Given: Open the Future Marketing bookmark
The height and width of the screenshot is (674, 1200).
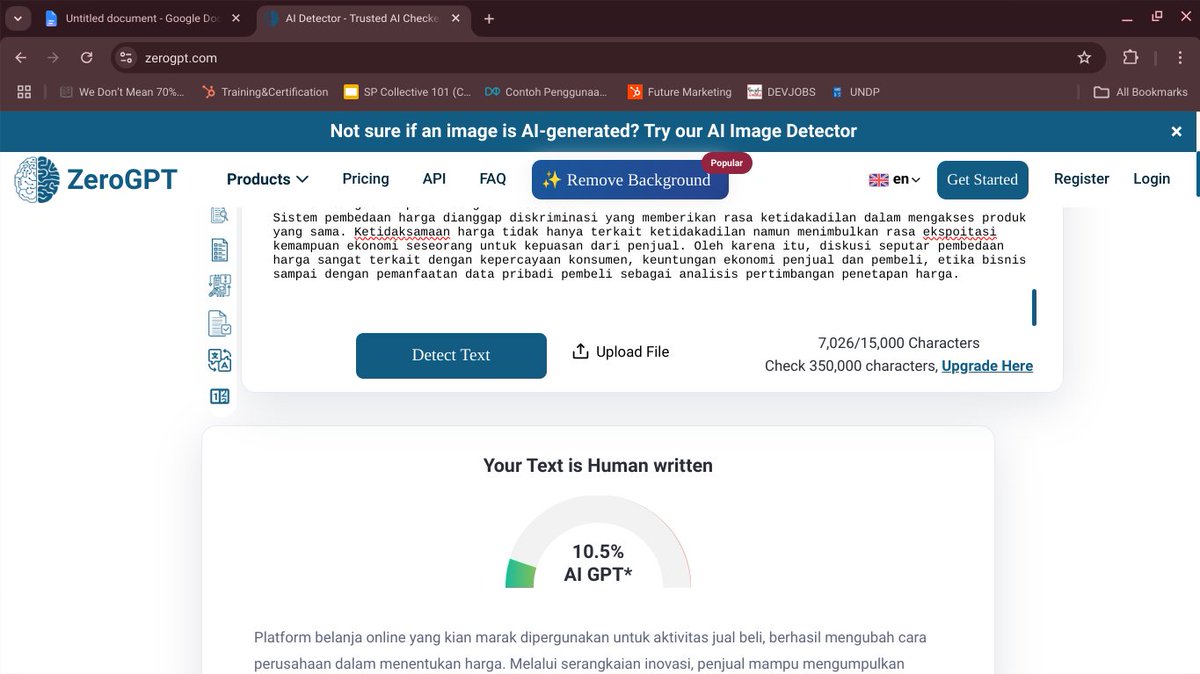Looking at the screenshot, I should coord(680,92).
